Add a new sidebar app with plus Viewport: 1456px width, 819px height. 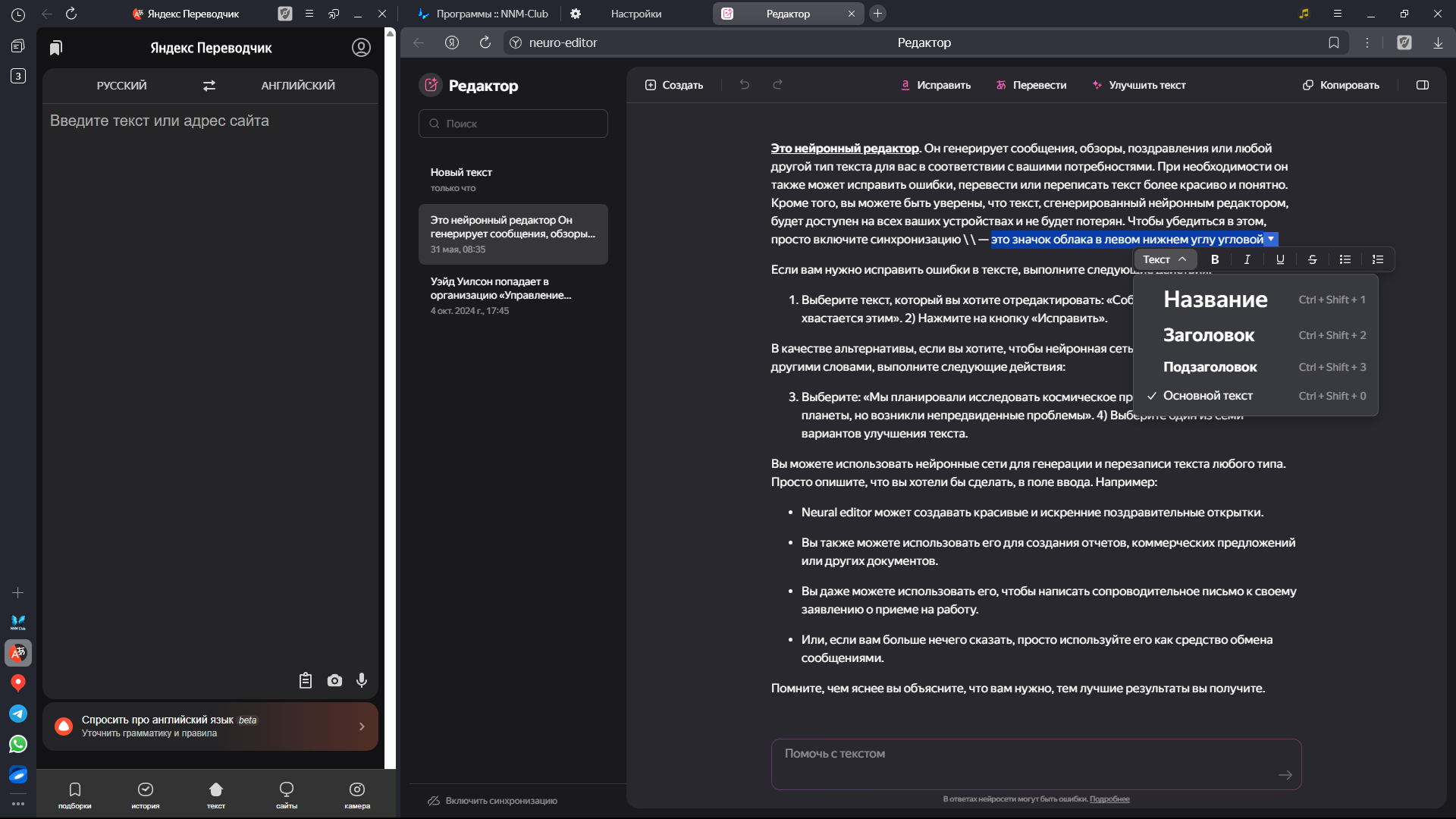tap(18, 592)
